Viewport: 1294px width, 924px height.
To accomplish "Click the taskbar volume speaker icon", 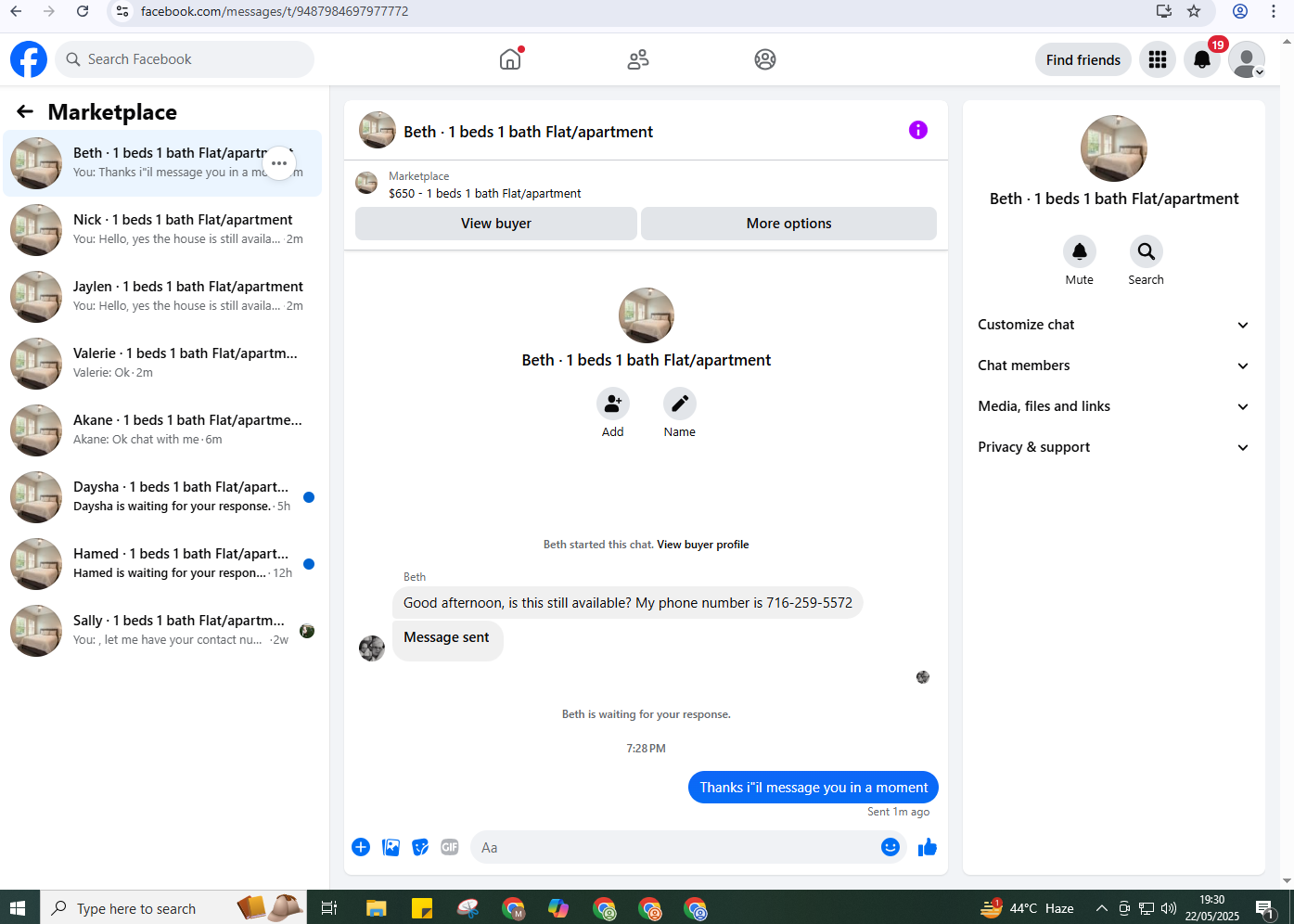I will coord(1169,908).
